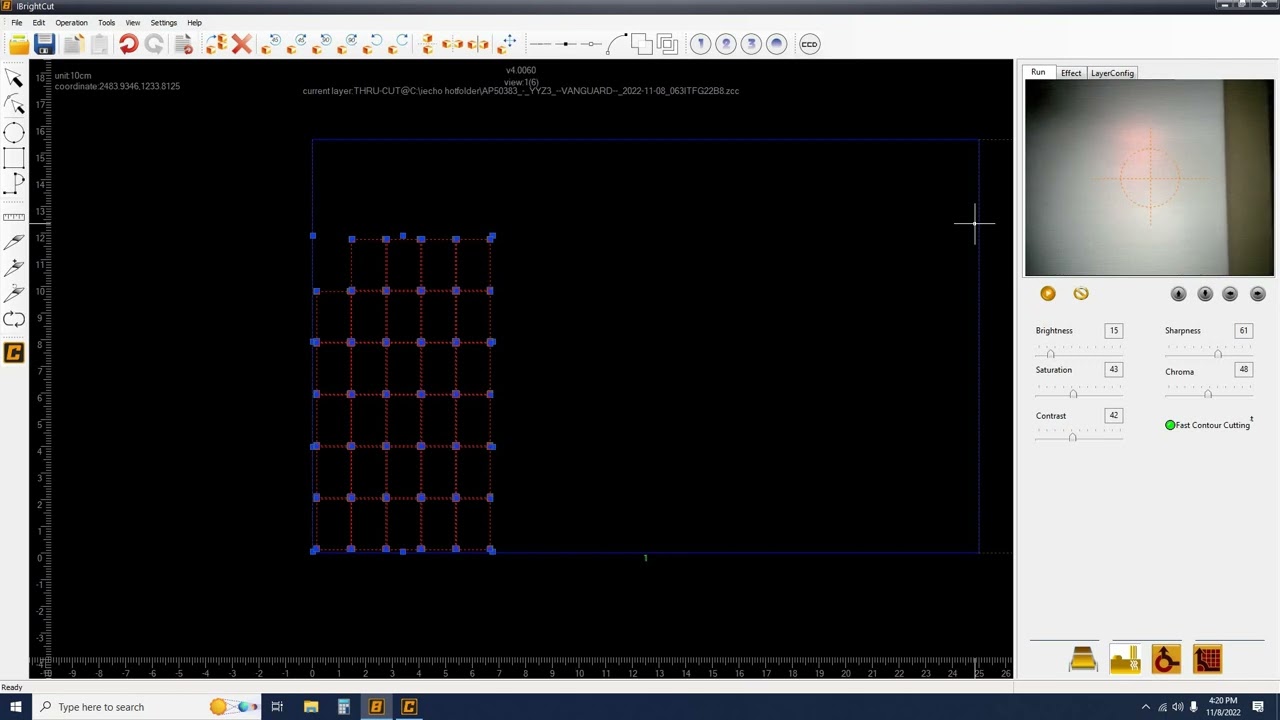The height and width of the screenshot is (720, 1280).
Task: Click the round button numbered 3
Action: 751,44
